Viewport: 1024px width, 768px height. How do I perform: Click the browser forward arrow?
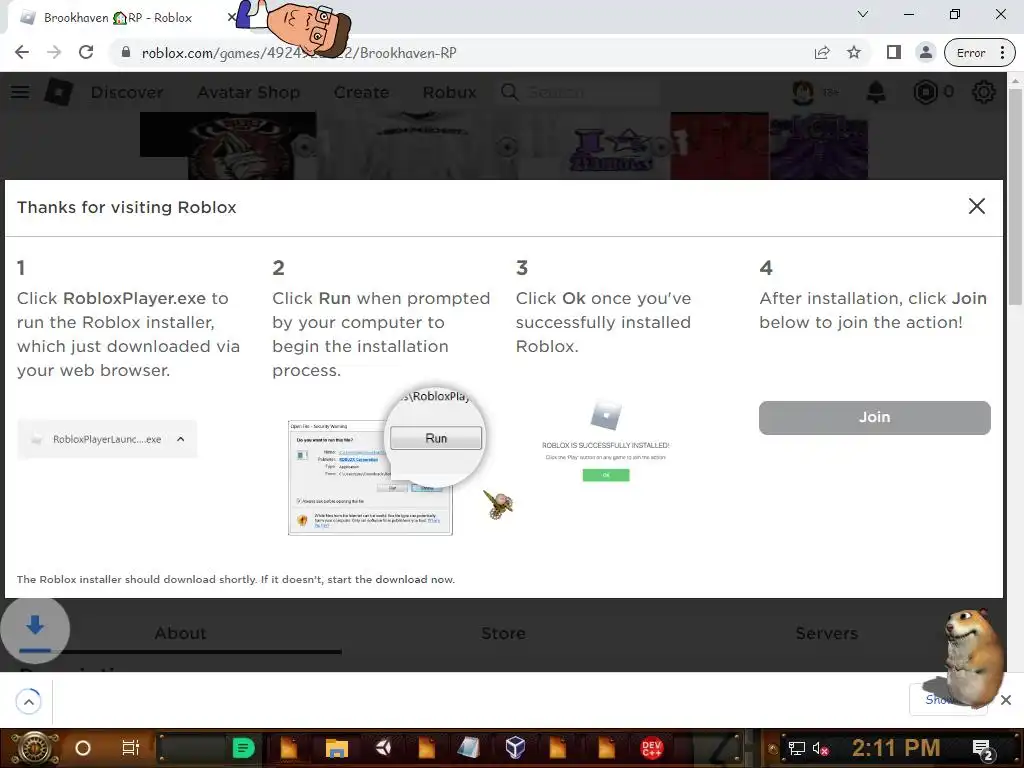(54, 53)
